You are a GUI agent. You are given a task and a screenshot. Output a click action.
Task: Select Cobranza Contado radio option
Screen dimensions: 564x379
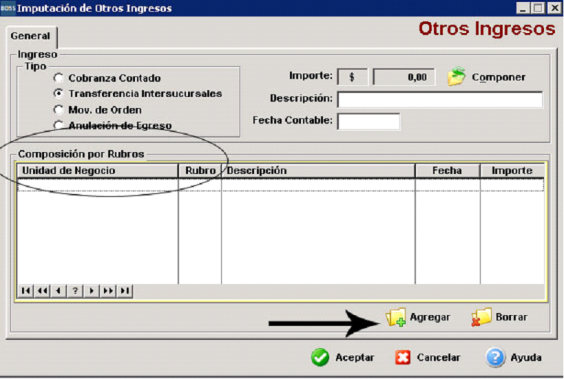click(58, 78)
